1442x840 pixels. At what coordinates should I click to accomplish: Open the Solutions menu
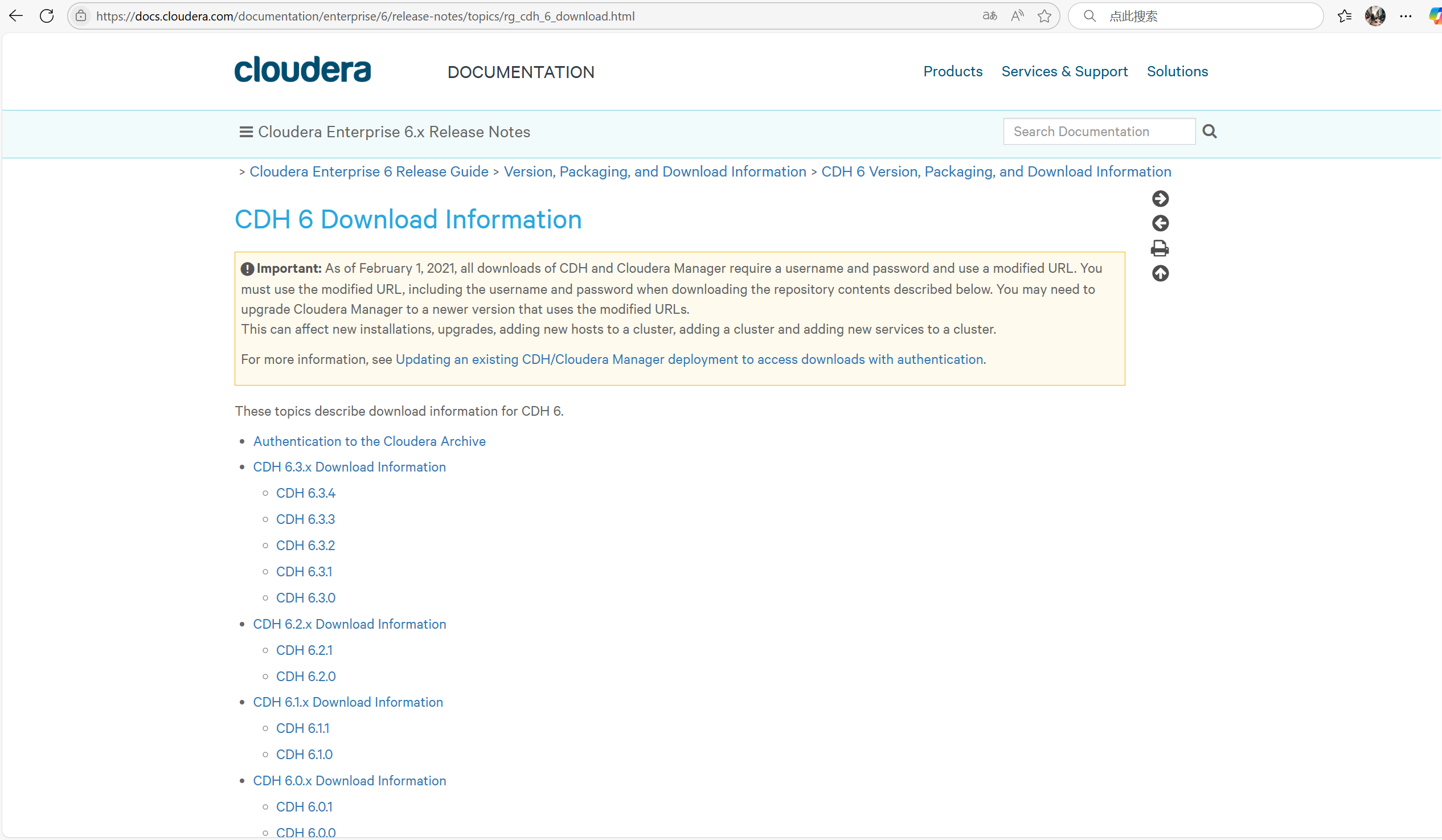point(1177,72)
